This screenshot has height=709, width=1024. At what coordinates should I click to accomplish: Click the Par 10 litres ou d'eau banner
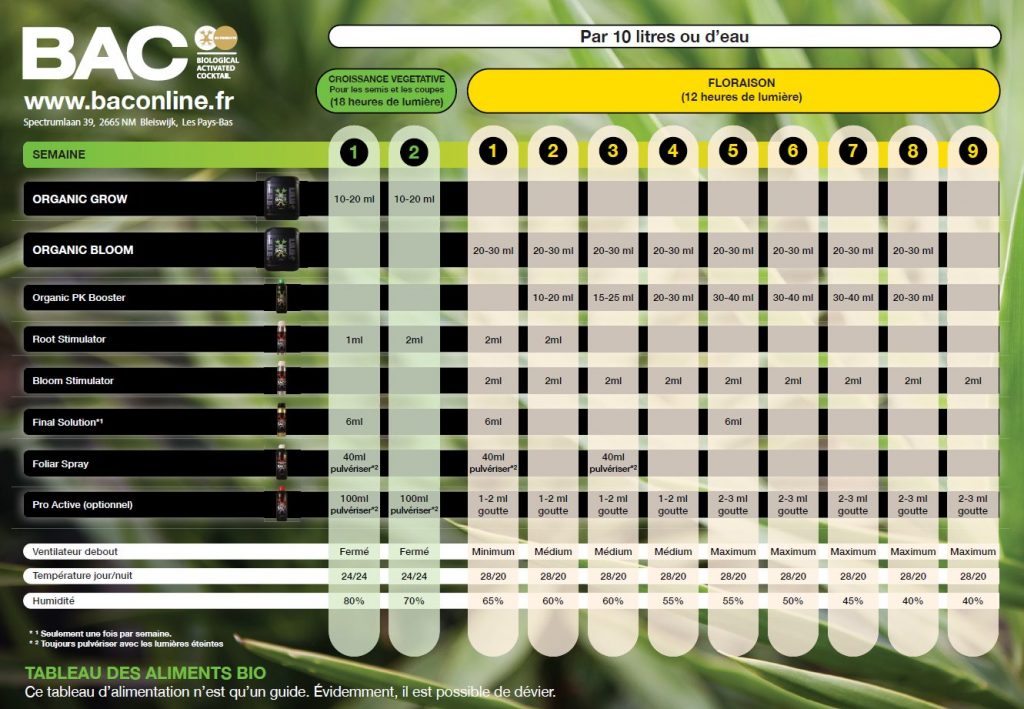pyautogui.click(x=664, y=37)
